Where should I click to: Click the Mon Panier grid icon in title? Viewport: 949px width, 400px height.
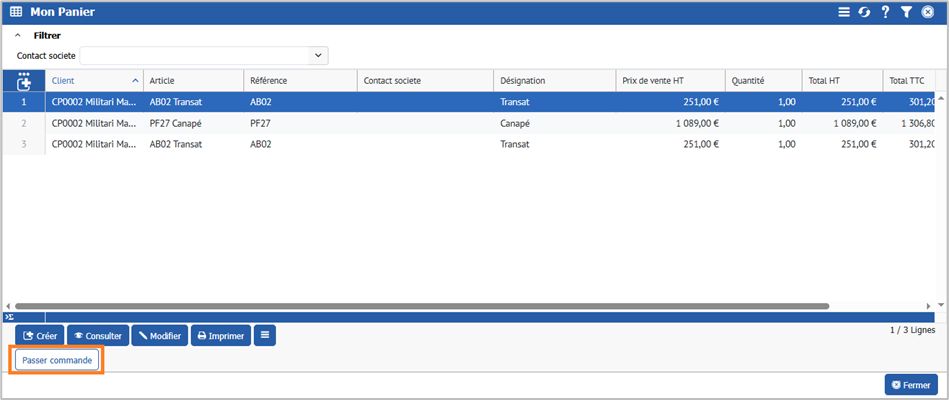click(x=16, y=12)
